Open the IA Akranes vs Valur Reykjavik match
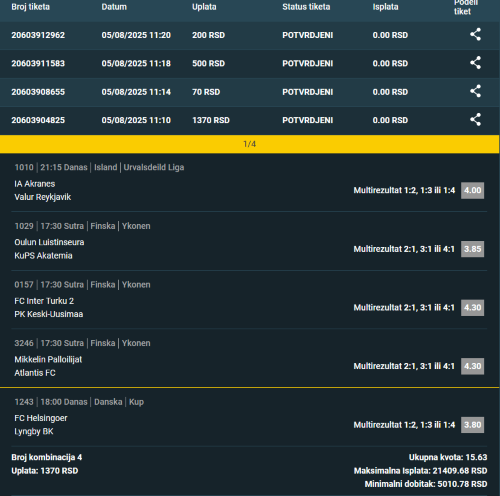This screenshot has width=500, height=496. [x=43, y=190]
